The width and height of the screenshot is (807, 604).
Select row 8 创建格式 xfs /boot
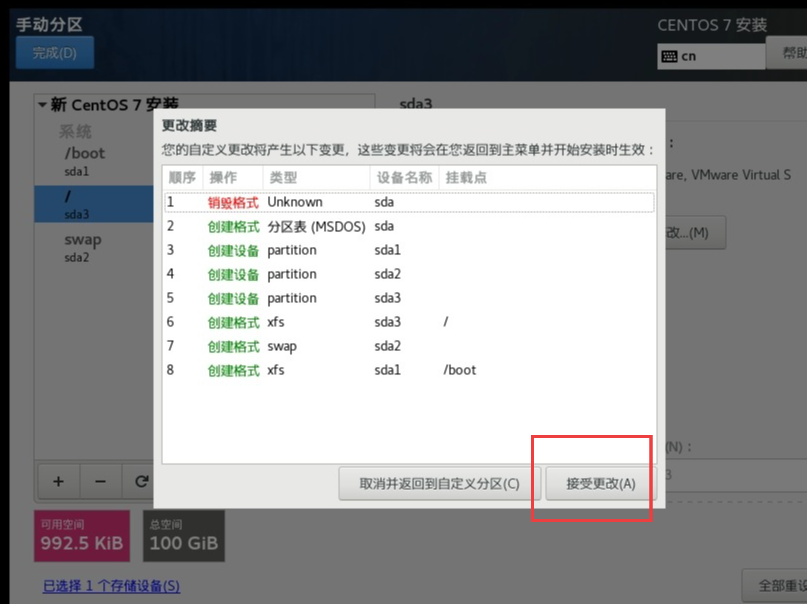[409, 370]
